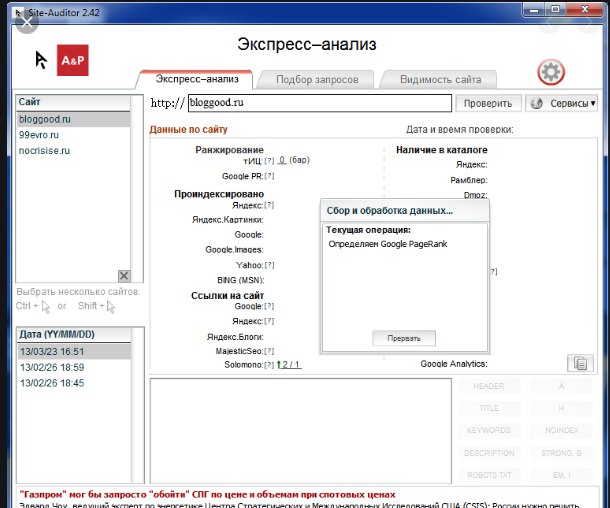Close overlay with round X icon
Viewport: 610px width, 508px height.
27,22
